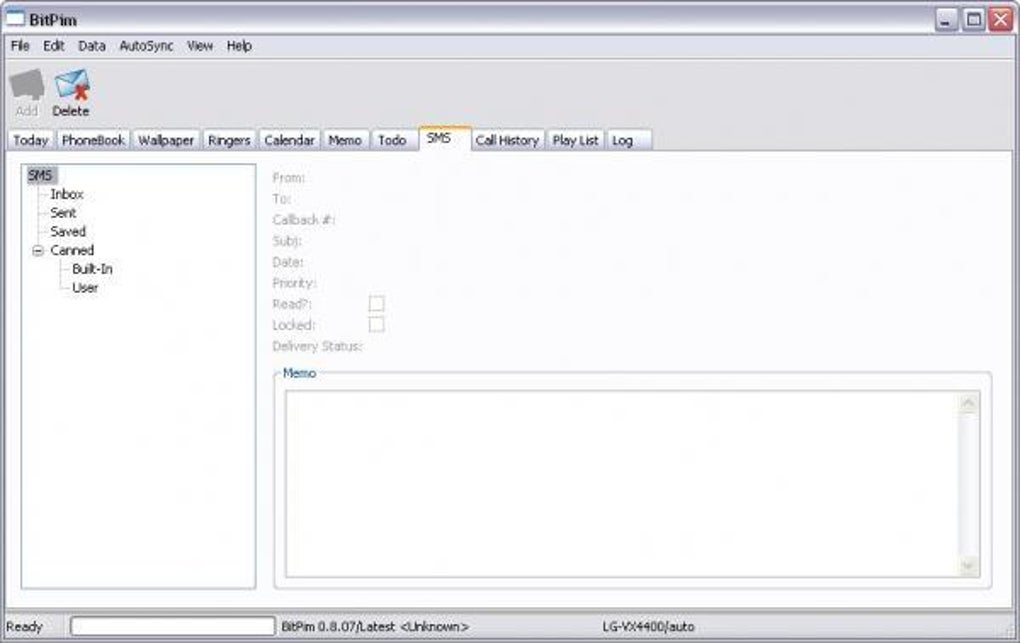Screen dimensions: 1020x643
Task: Switch to the Memo tab
Action: pyautogui.click(x=345, y=140)
